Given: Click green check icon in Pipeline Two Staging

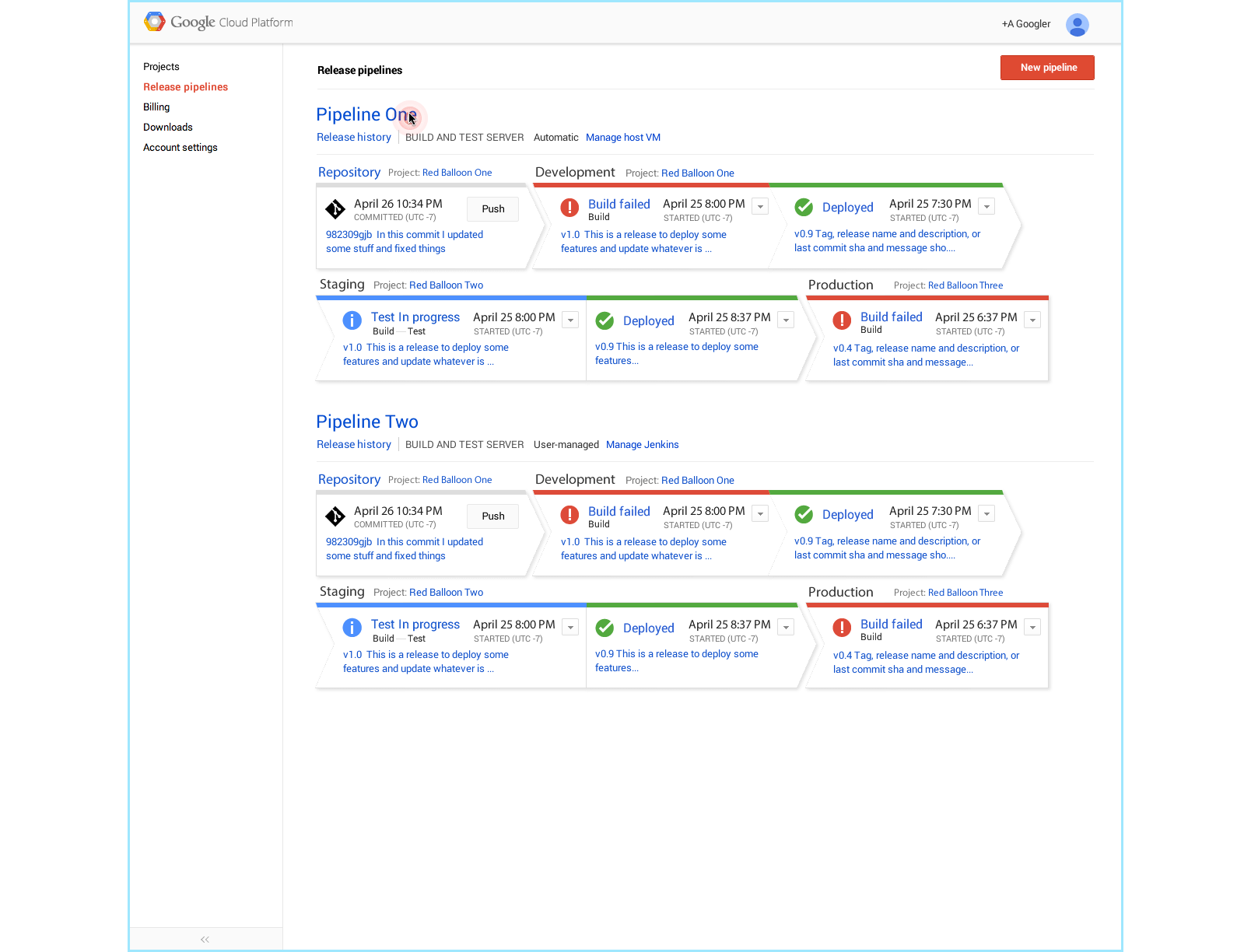Looking at the screenshot, I should coord(604,628).
